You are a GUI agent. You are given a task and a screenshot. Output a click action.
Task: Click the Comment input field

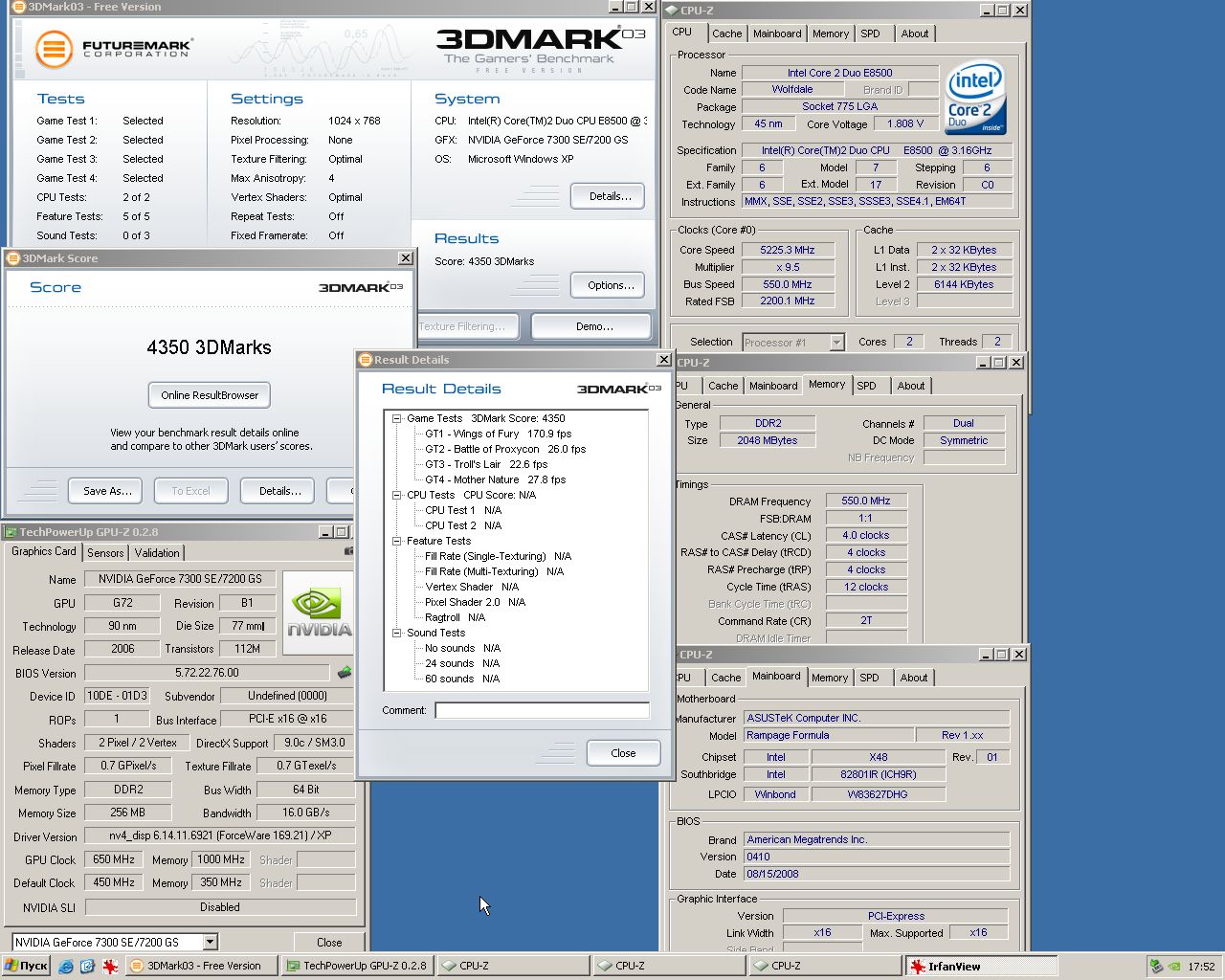tap(542, 710)
